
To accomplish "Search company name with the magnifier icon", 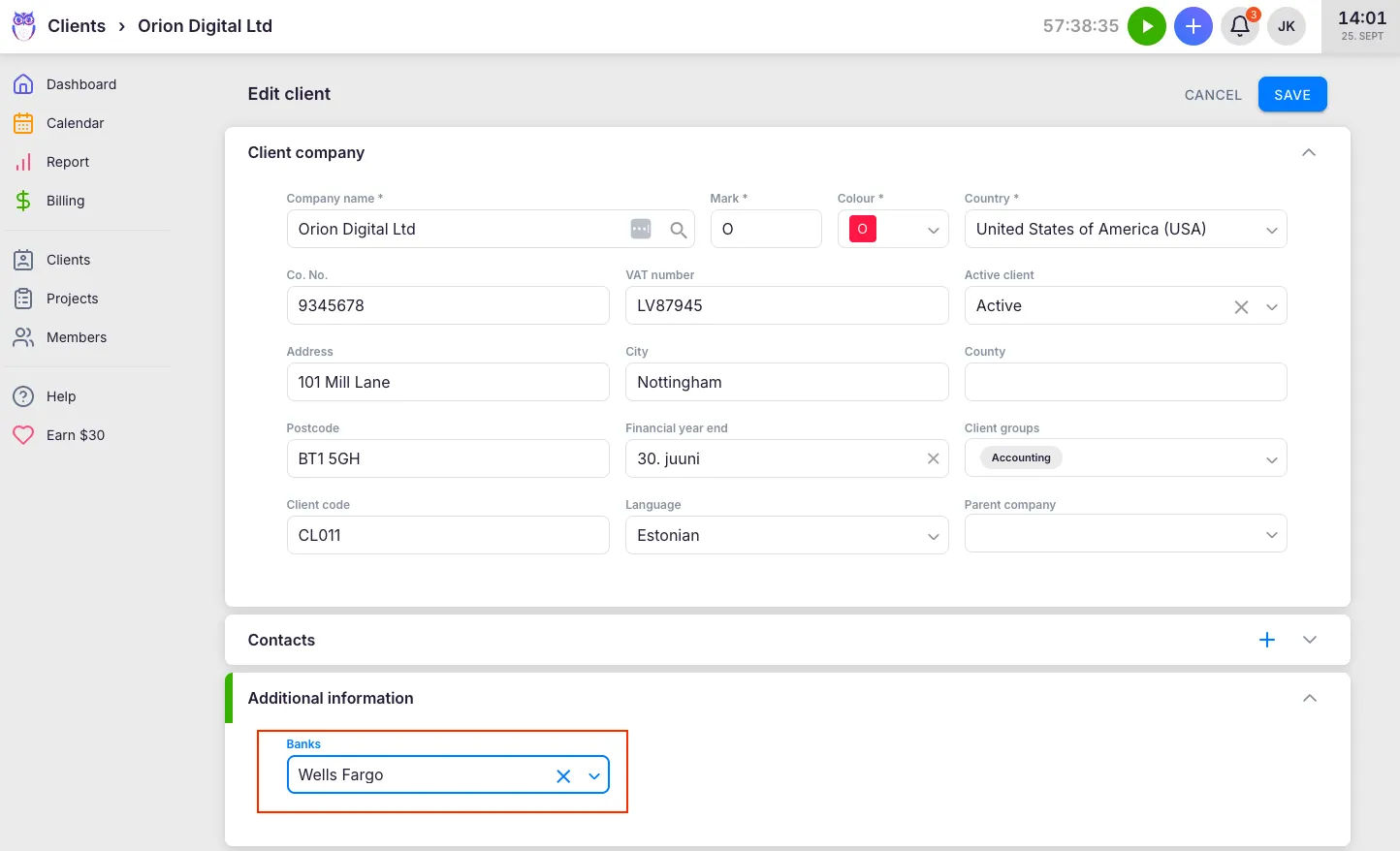I will click(x=679, y=229).
